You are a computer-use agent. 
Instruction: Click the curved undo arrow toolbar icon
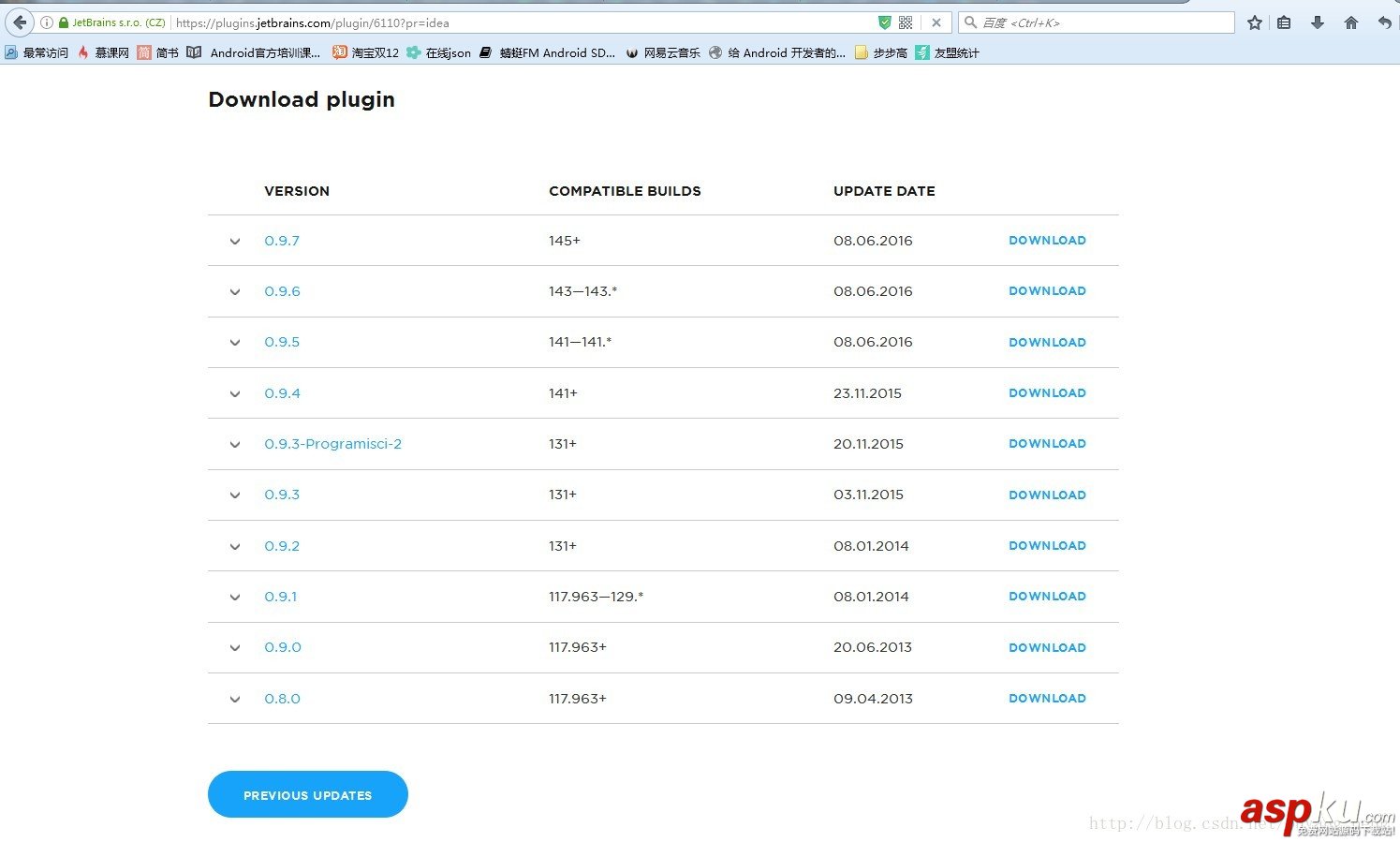[x=1384, y=22]
